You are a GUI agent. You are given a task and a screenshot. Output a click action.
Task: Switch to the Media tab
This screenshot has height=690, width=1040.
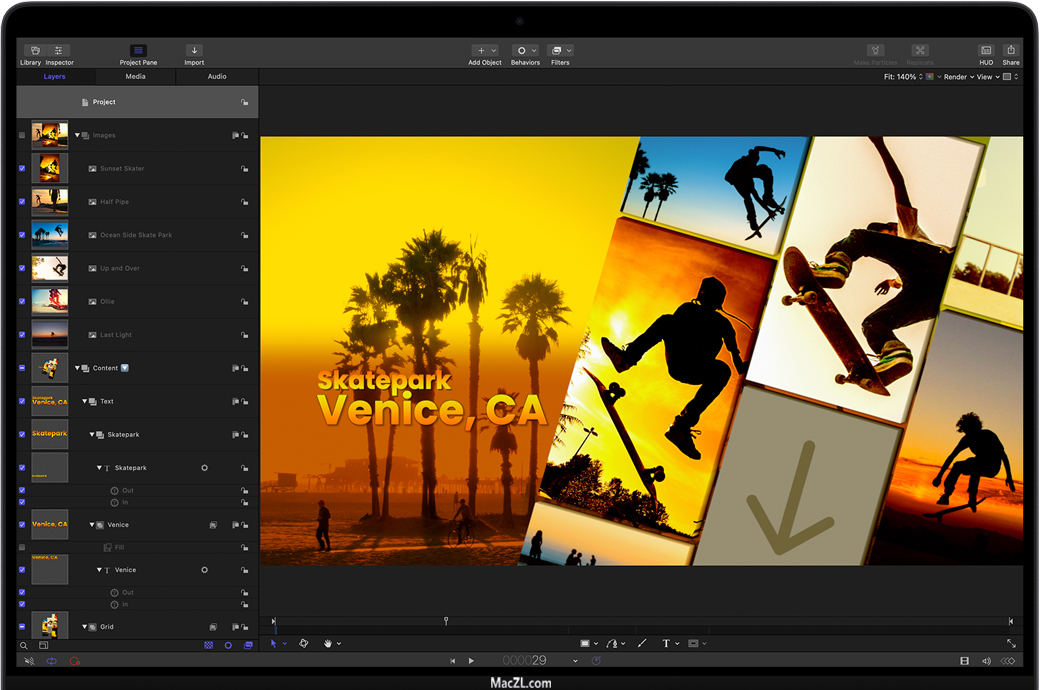pos(135,76)
